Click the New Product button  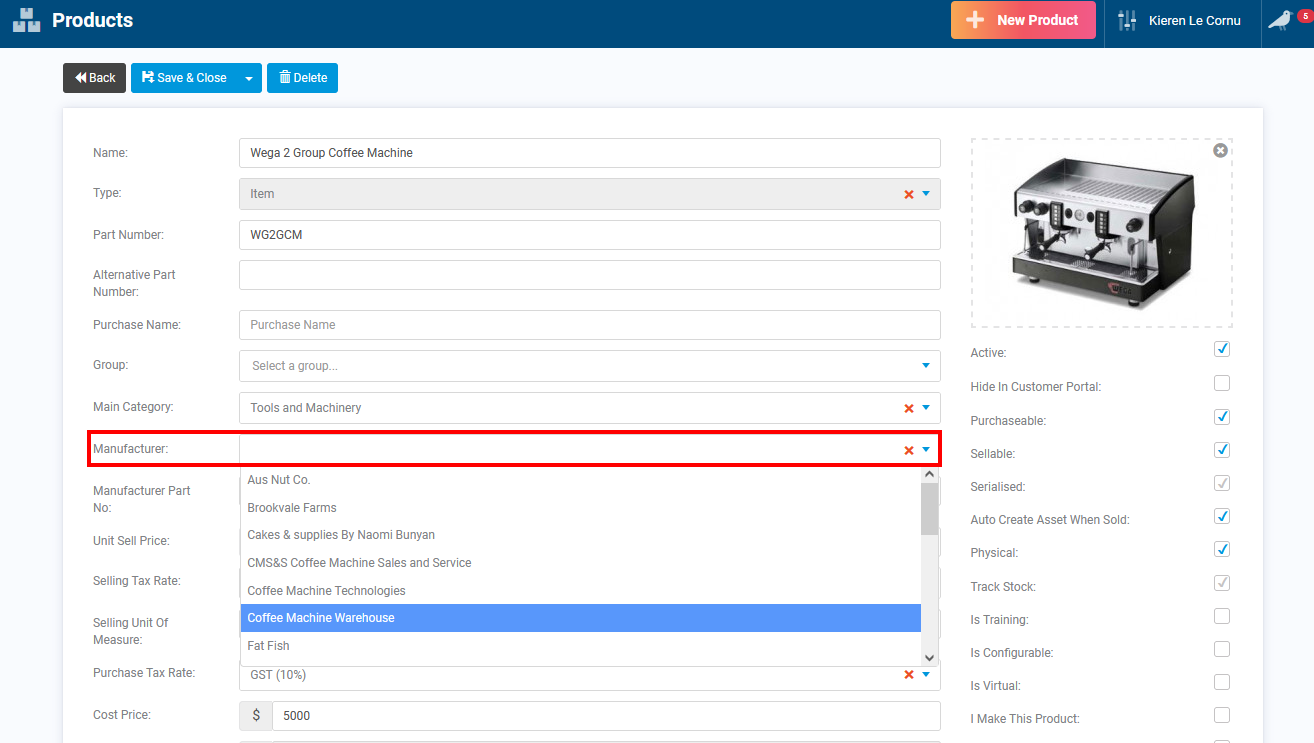click(x=1023, y=20)
